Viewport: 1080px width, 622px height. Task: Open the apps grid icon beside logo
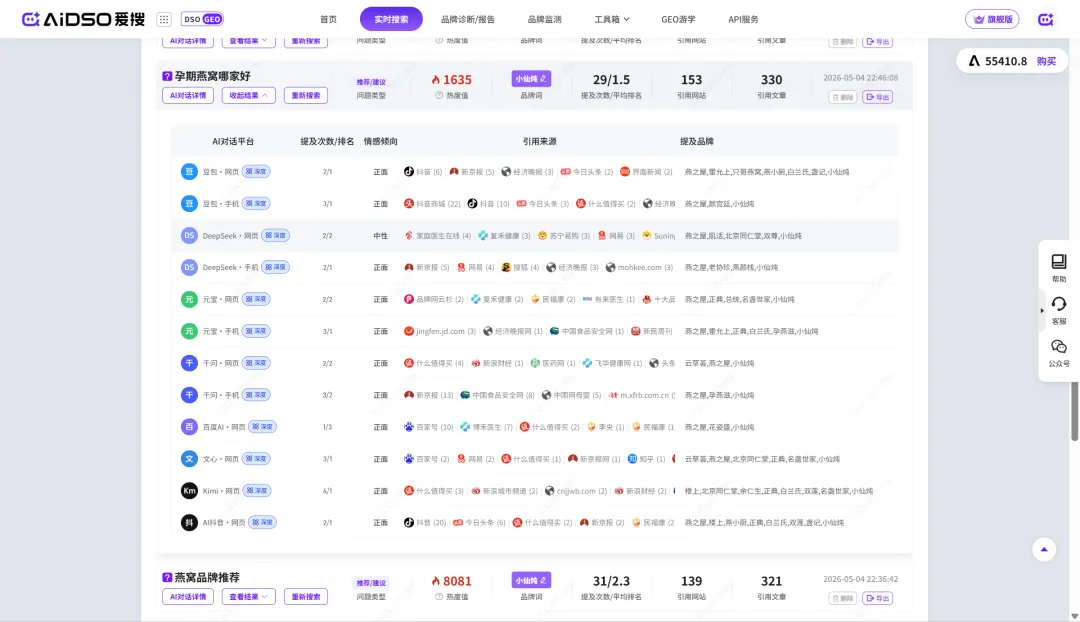pos(164,19)
